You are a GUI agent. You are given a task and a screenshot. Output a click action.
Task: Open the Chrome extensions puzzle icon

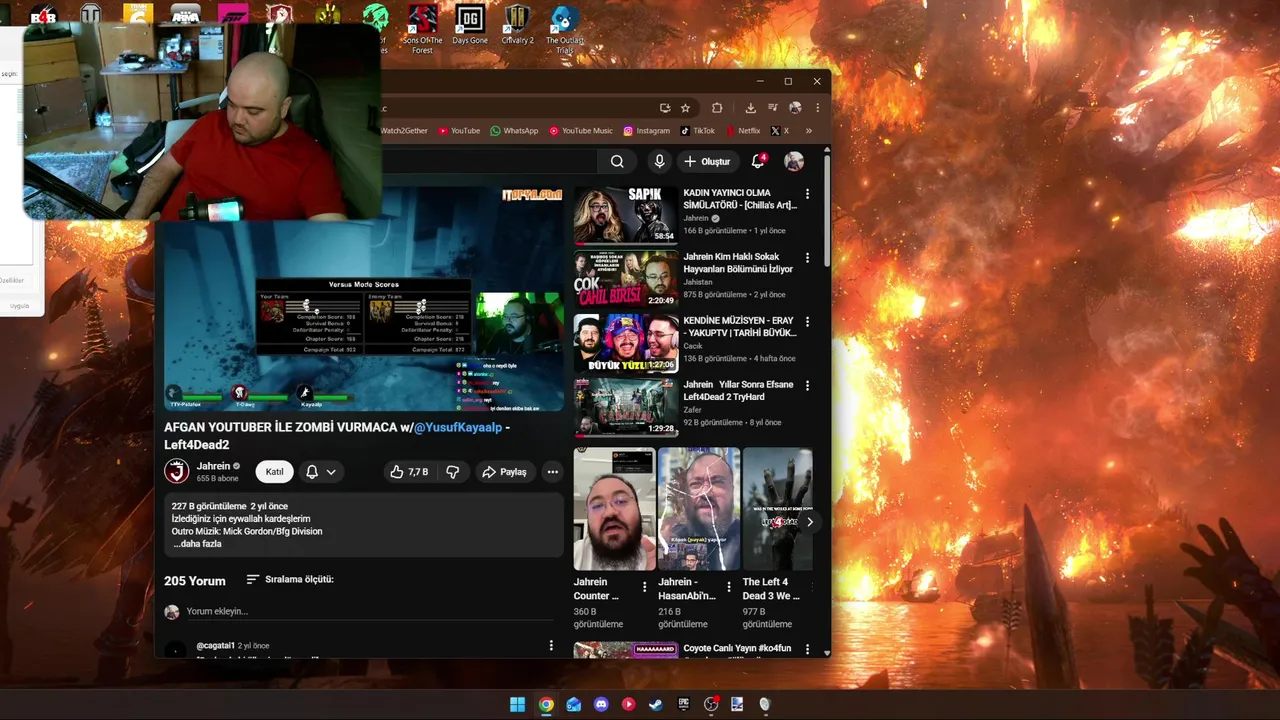click(717, 108)
